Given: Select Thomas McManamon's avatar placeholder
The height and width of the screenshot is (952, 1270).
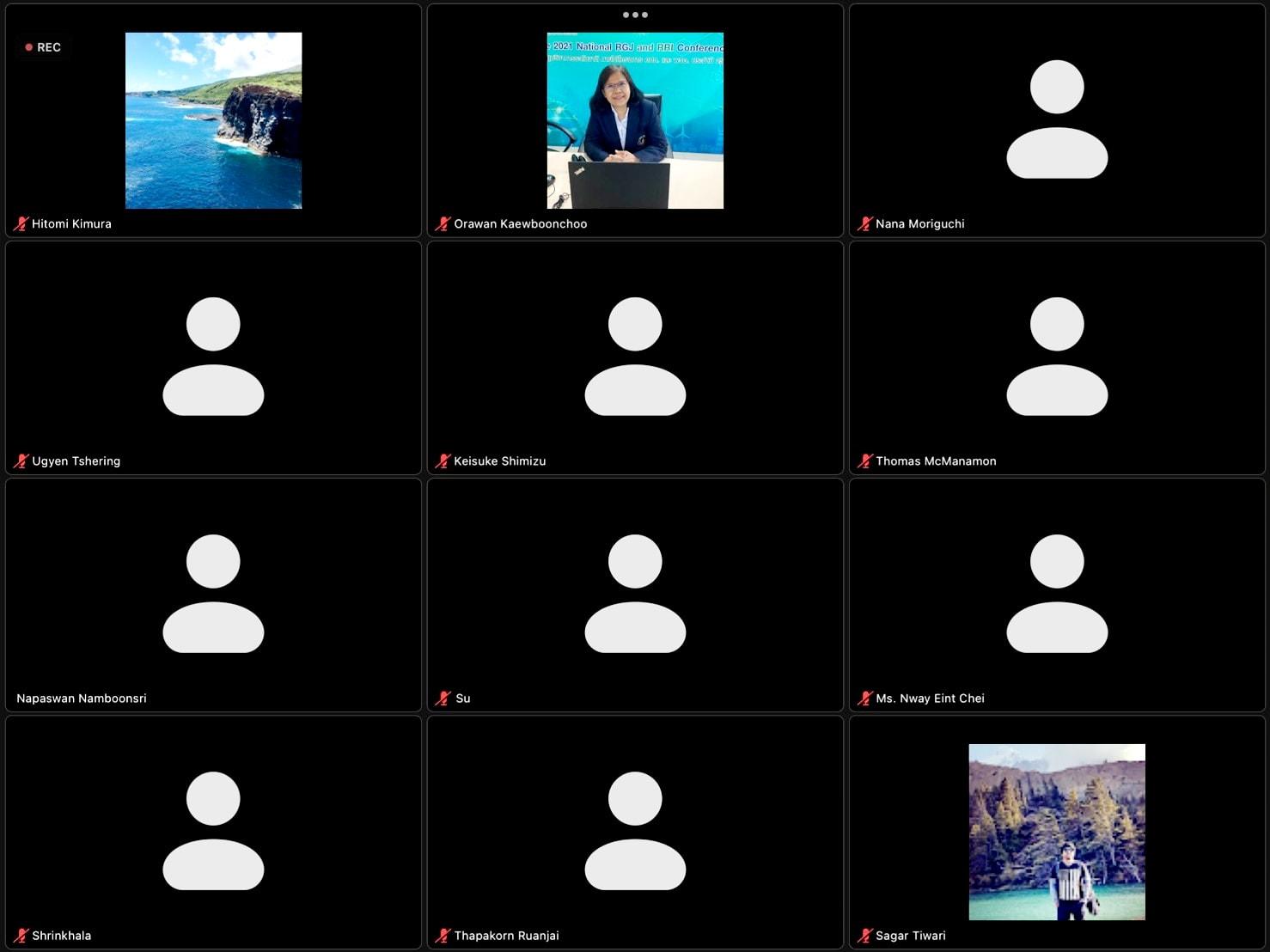Looking at the screenshot, I should tap(1057, 357).
